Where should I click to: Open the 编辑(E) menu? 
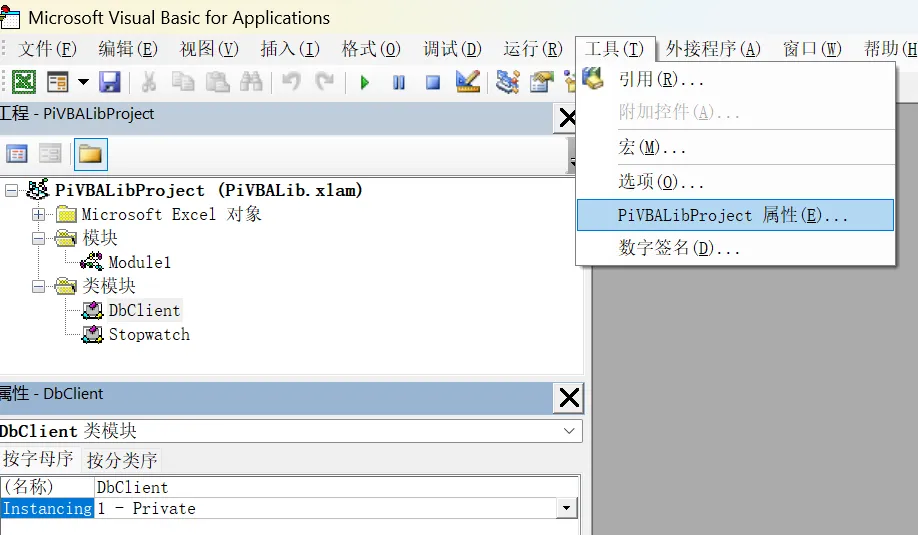128,49
